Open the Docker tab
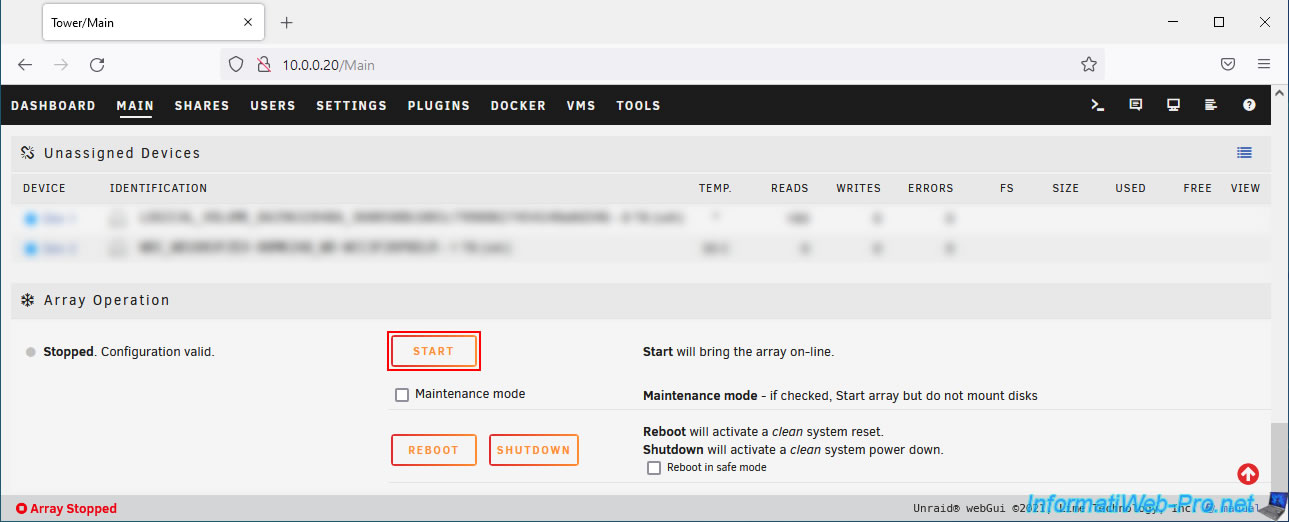This screenshot has height=522, width=1289. click(x=518, y=106)
